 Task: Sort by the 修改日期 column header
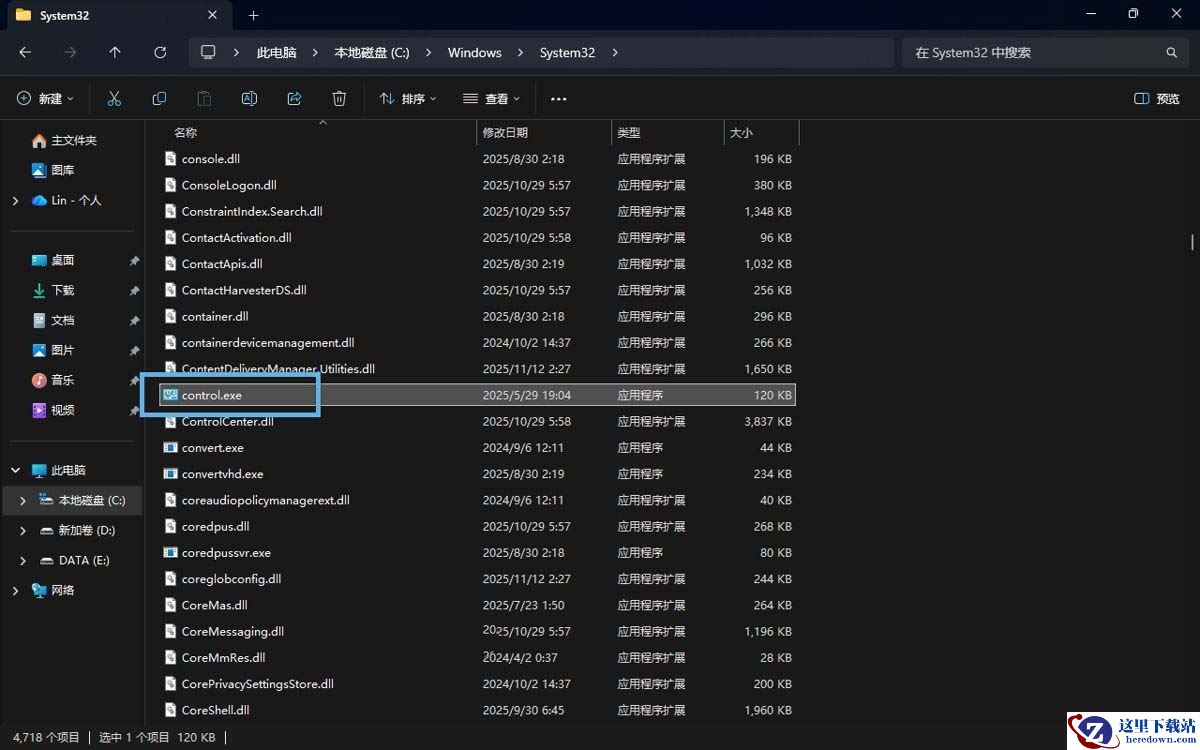(x=505, y=132)
